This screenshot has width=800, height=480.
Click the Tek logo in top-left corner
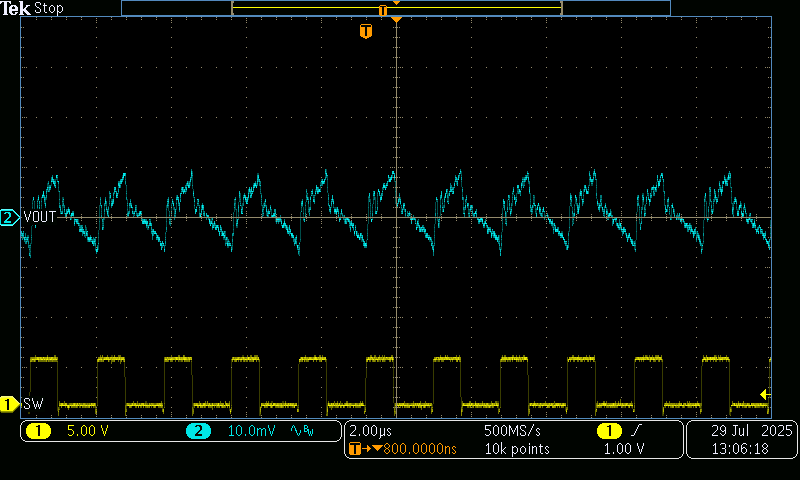(16, 8)
